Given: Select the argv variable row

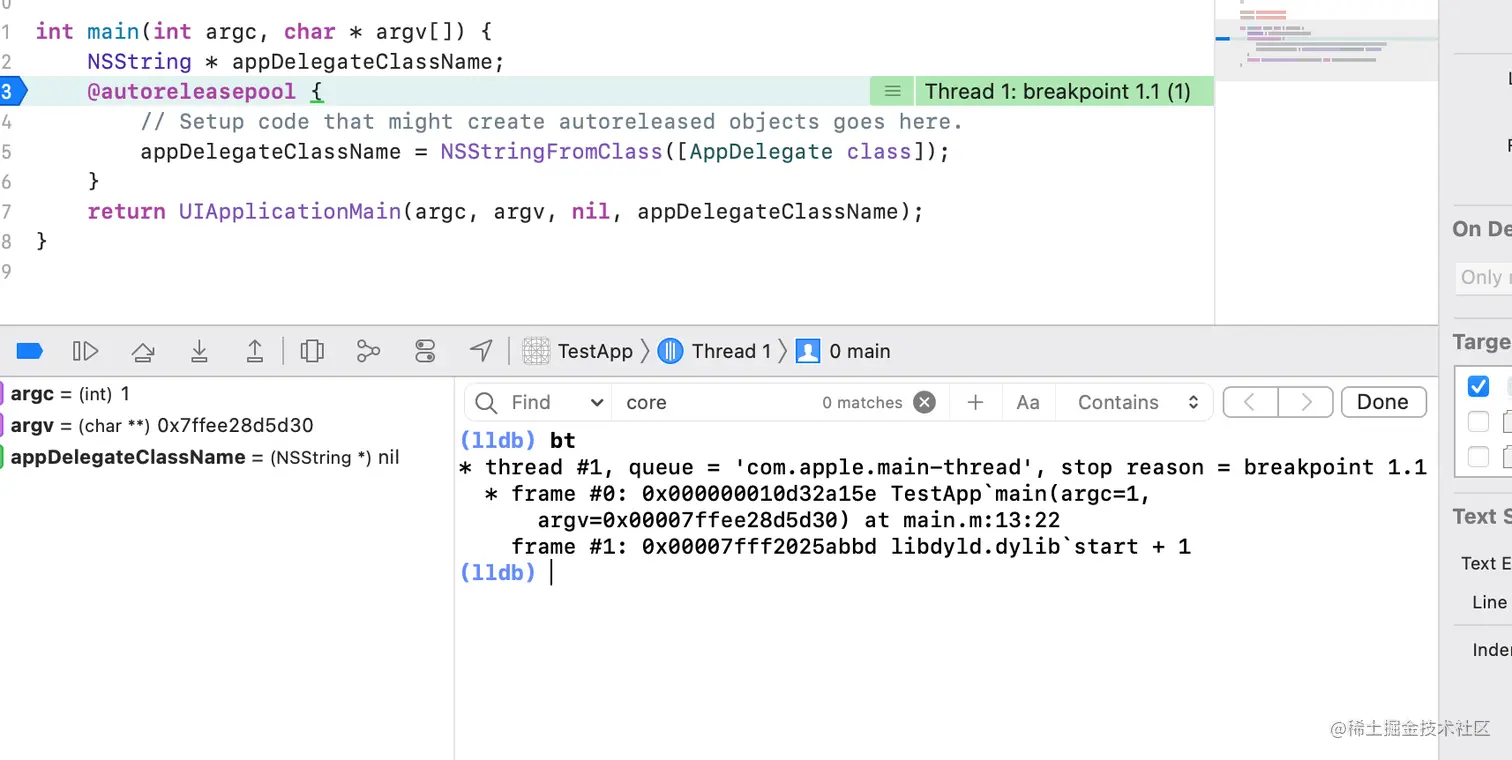Looking at the screenshot, I should 226,425.
